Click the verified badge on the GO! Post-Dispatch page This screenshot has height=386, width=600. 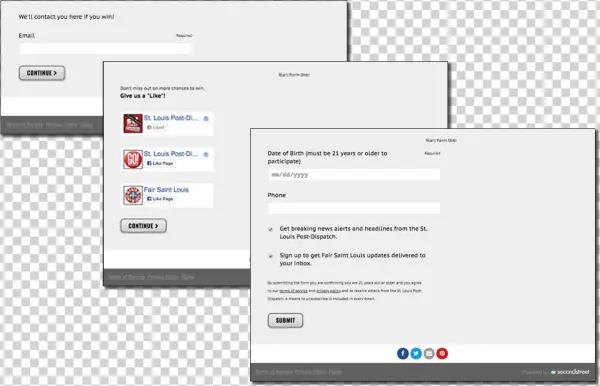coord(206,155)
